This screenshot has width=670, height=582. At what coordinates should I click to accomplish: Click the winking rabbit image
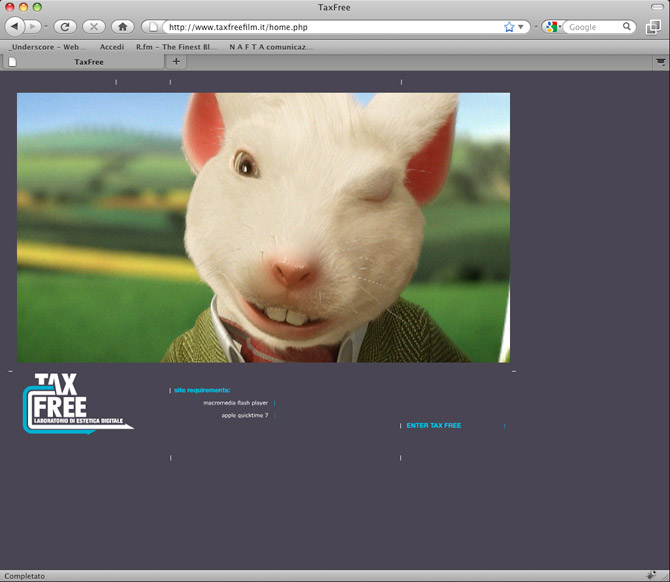263,228
